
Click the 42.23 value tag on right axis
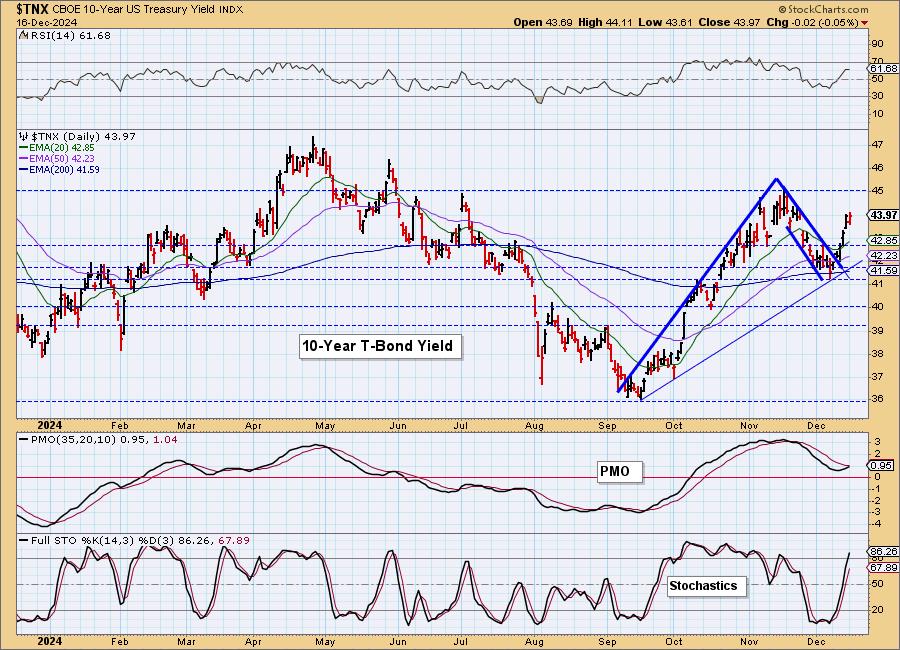883,256
